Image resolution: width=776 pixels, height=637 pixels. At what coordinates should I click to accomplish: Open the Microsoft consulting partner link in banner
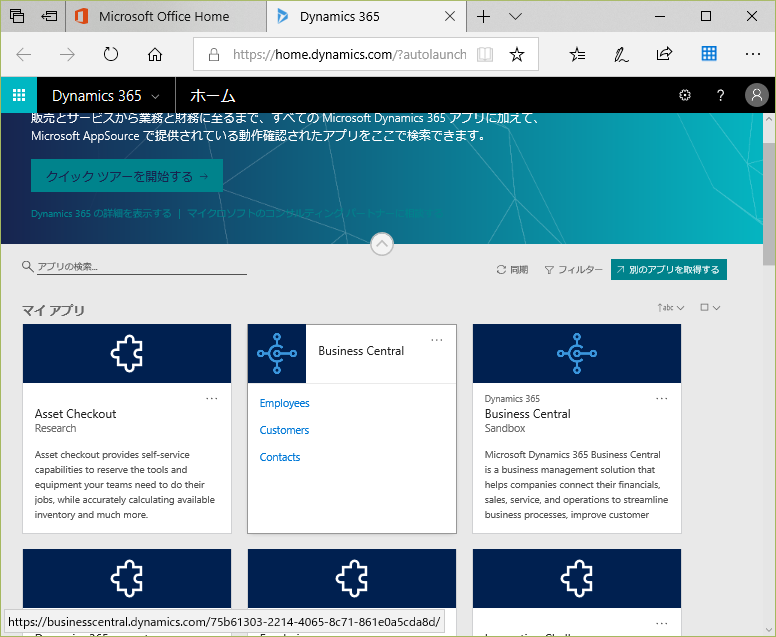[x=315, y=214]
